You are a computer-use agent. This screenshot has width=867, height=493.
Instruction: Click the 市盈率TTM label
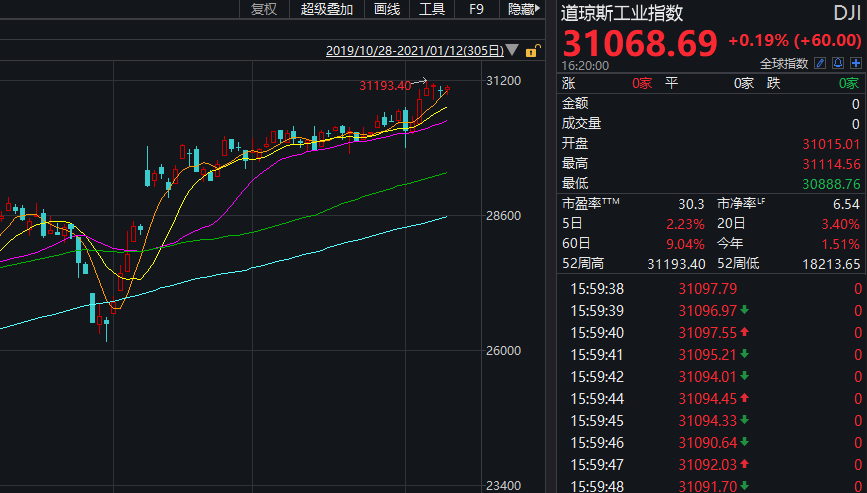(x=591, y=203)
